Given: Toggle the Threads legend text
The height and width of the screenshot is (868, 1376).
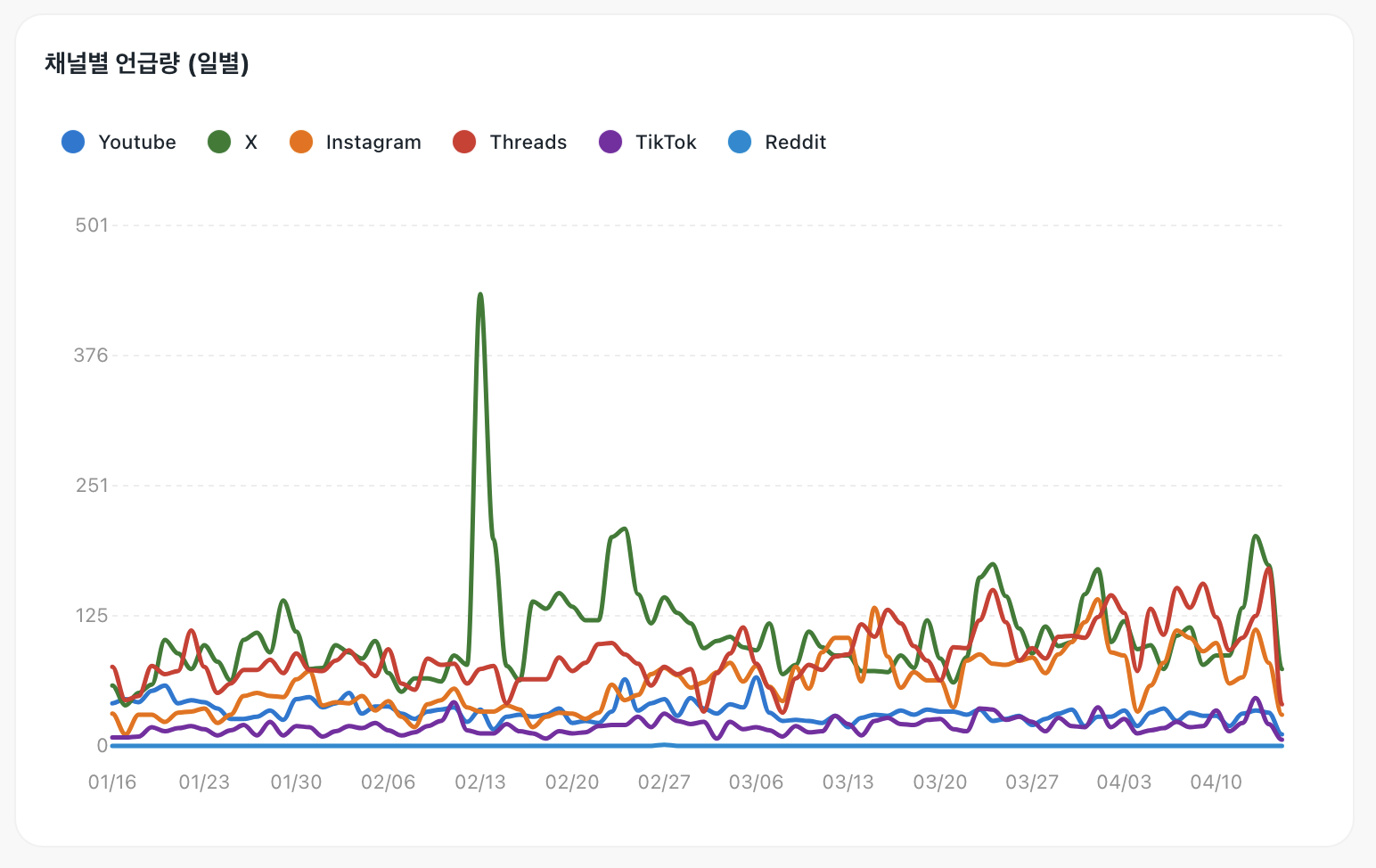Looking at the screenshot, I should 528,143.
